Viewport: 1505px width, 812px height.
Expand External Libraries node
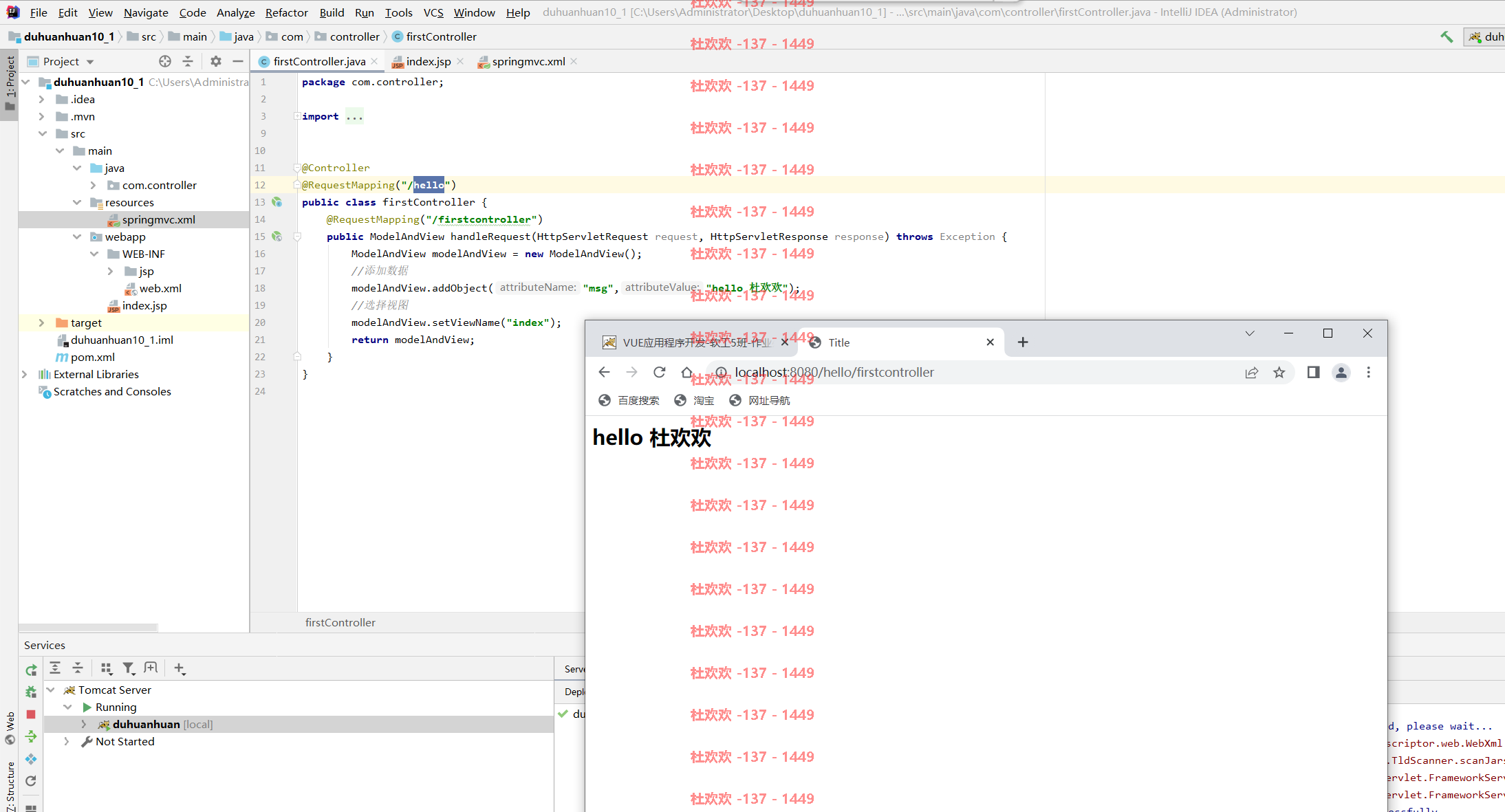[25, 374]
